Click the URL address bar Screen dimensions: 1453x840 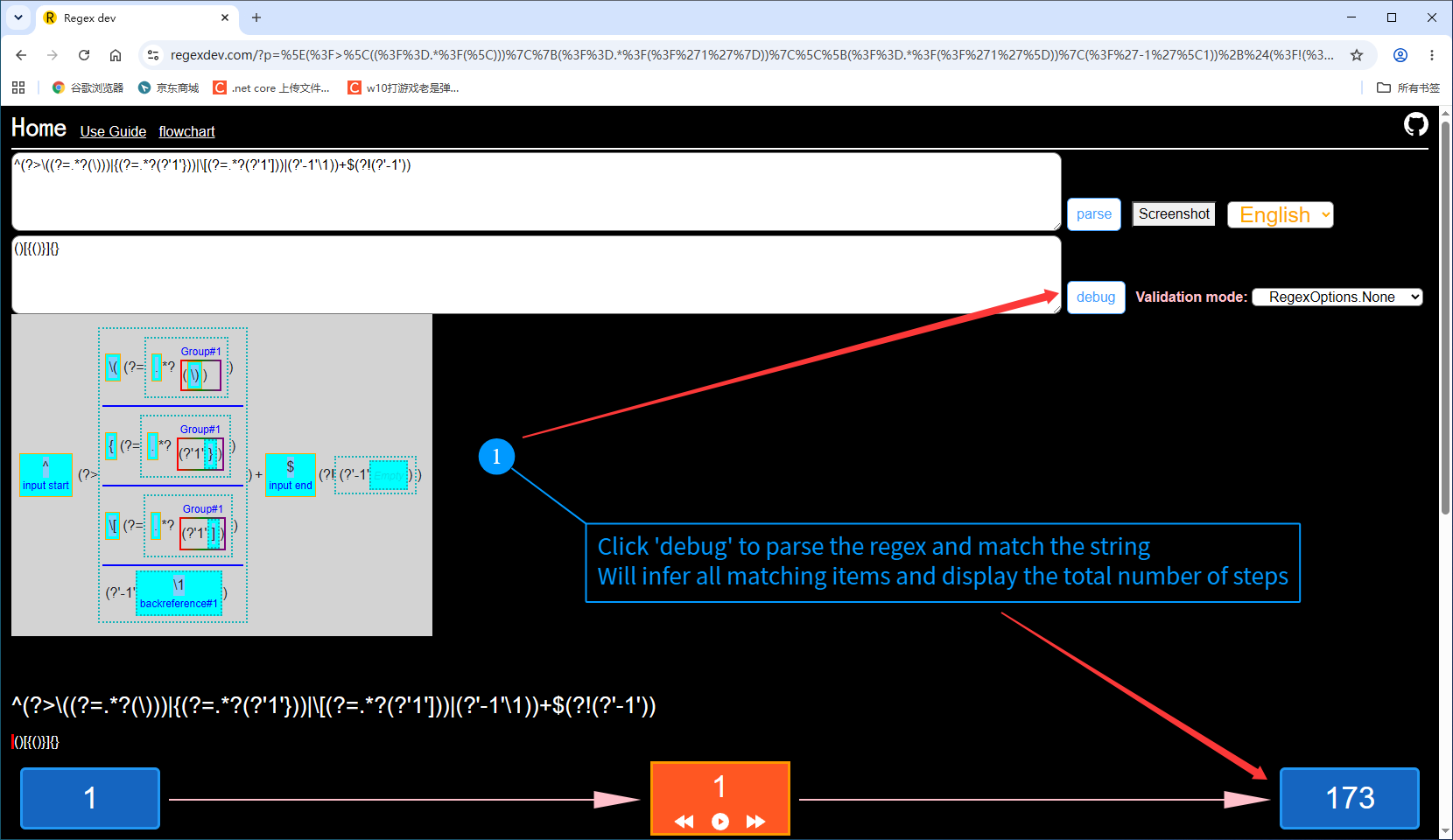751,55
